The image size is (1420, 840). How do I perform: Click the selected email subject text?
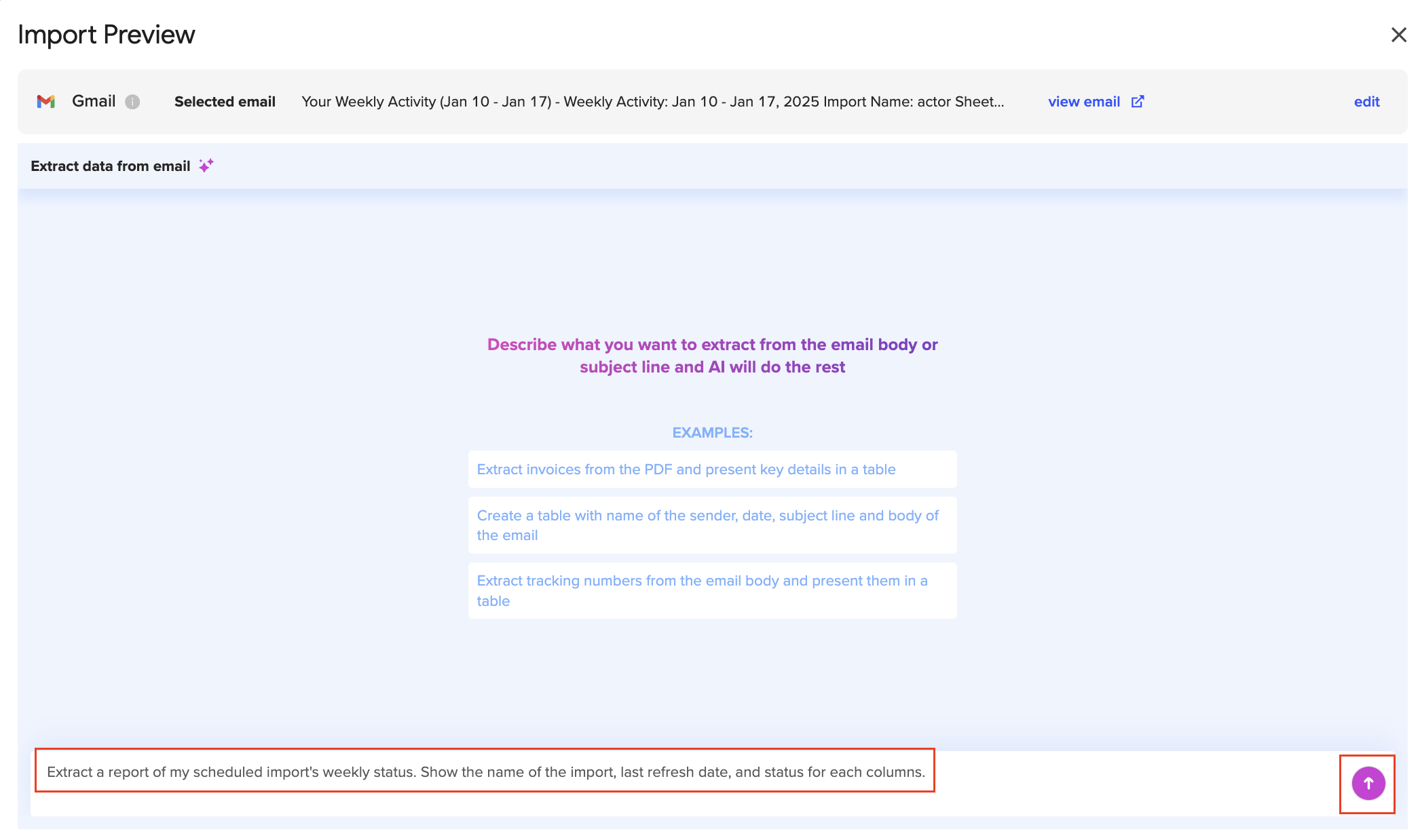[x=652, y=102]
